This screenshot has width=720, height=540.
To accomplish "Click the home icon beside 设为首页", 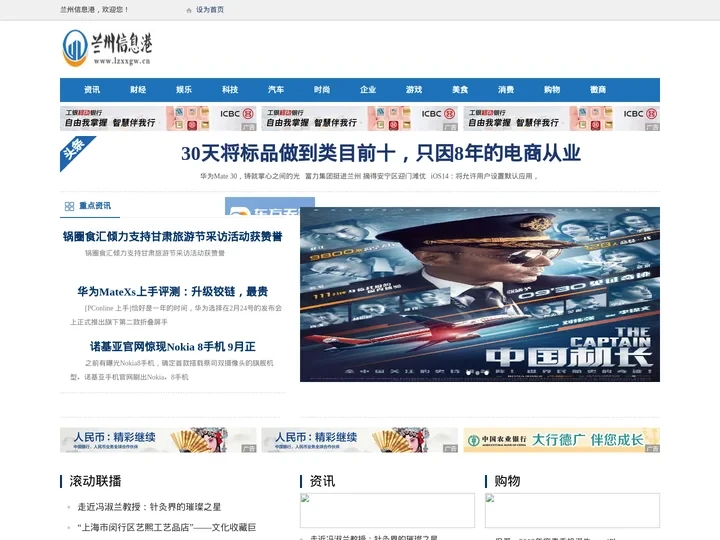I will coord(189,10).
